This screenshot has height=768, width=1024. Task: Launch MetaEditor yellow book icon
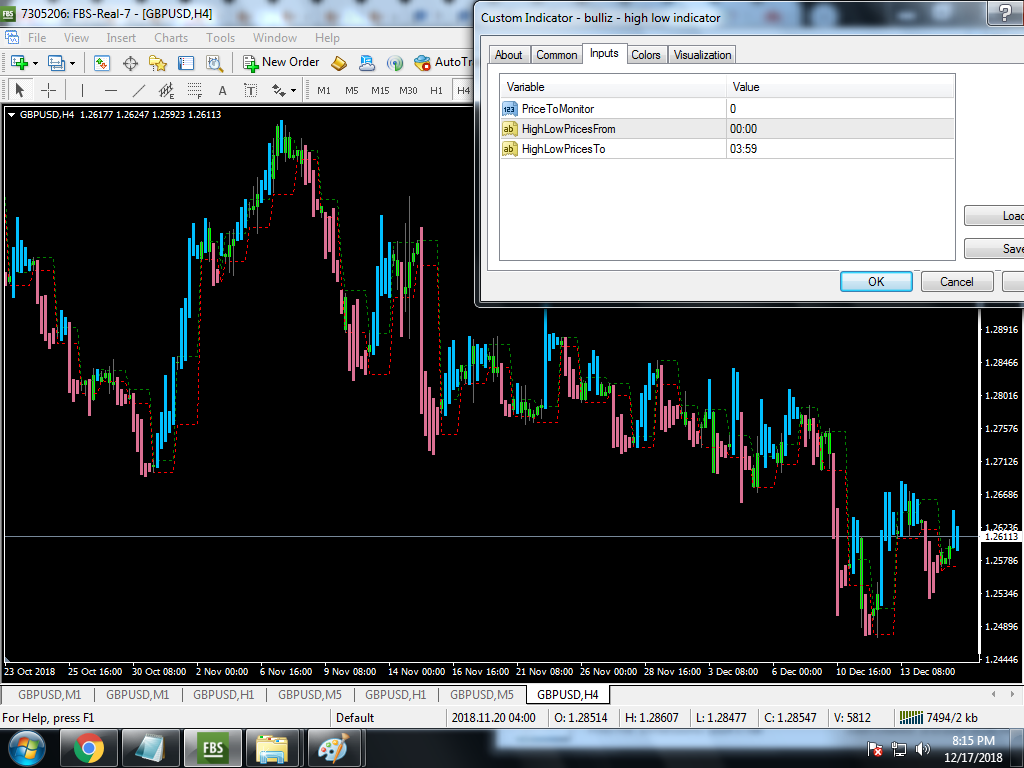(339, 63)
